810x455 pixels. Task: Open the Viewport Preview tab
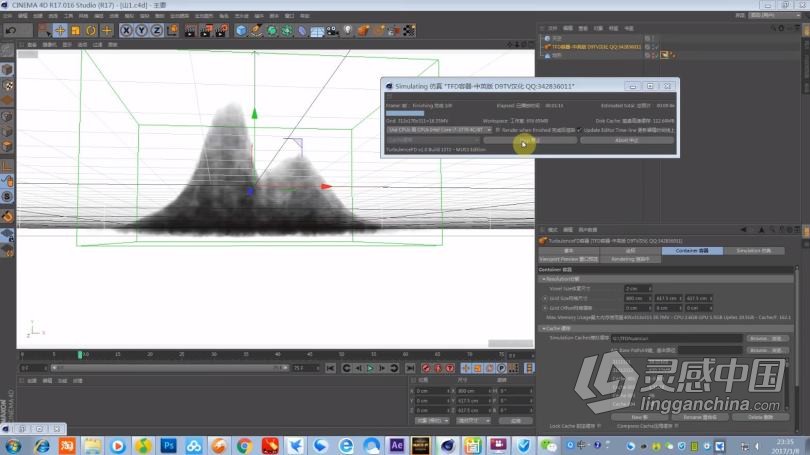click(x=569, y=259)
